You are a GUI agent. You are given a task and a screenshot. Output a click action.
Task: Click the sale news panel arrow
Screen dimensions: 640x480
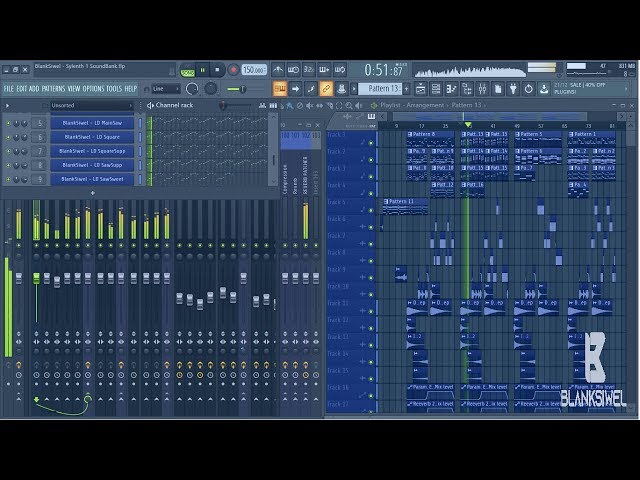coord(627,89)
